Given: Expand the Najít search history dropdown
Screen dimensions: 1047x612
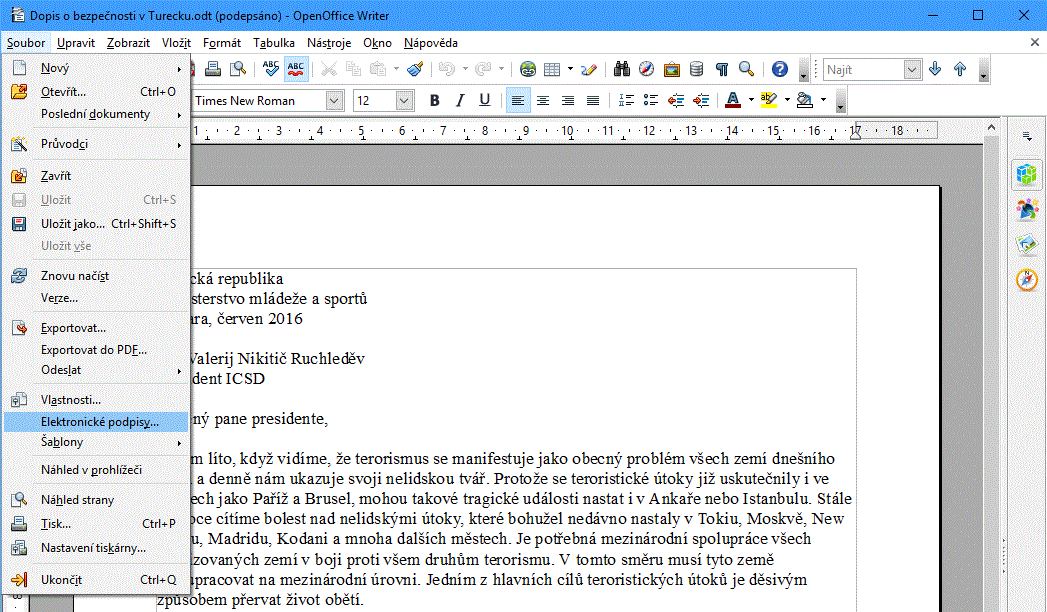Looking at the screenshot, I should [912, 69].
